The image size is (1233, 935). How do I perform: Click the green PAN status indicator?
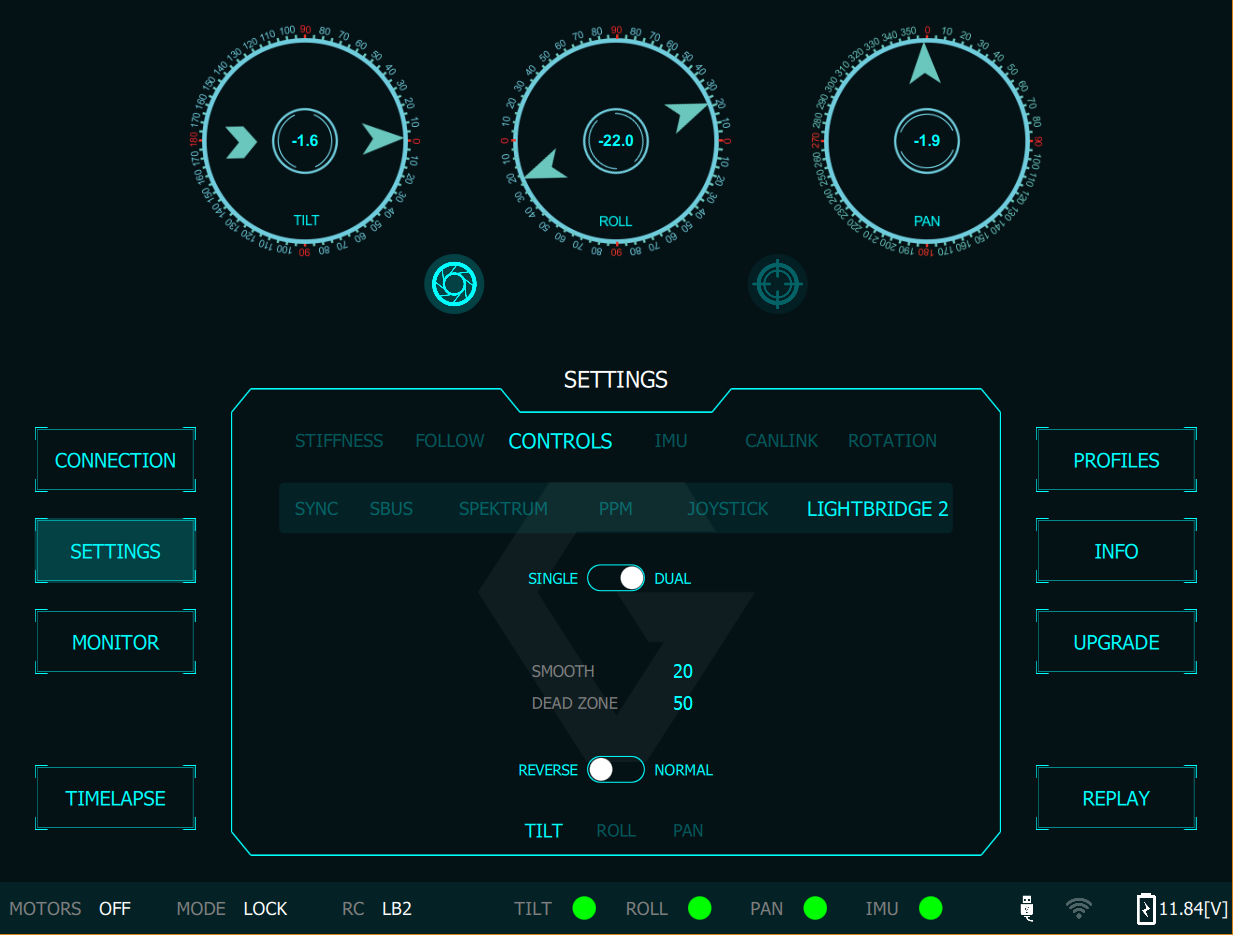click(815, 908)
